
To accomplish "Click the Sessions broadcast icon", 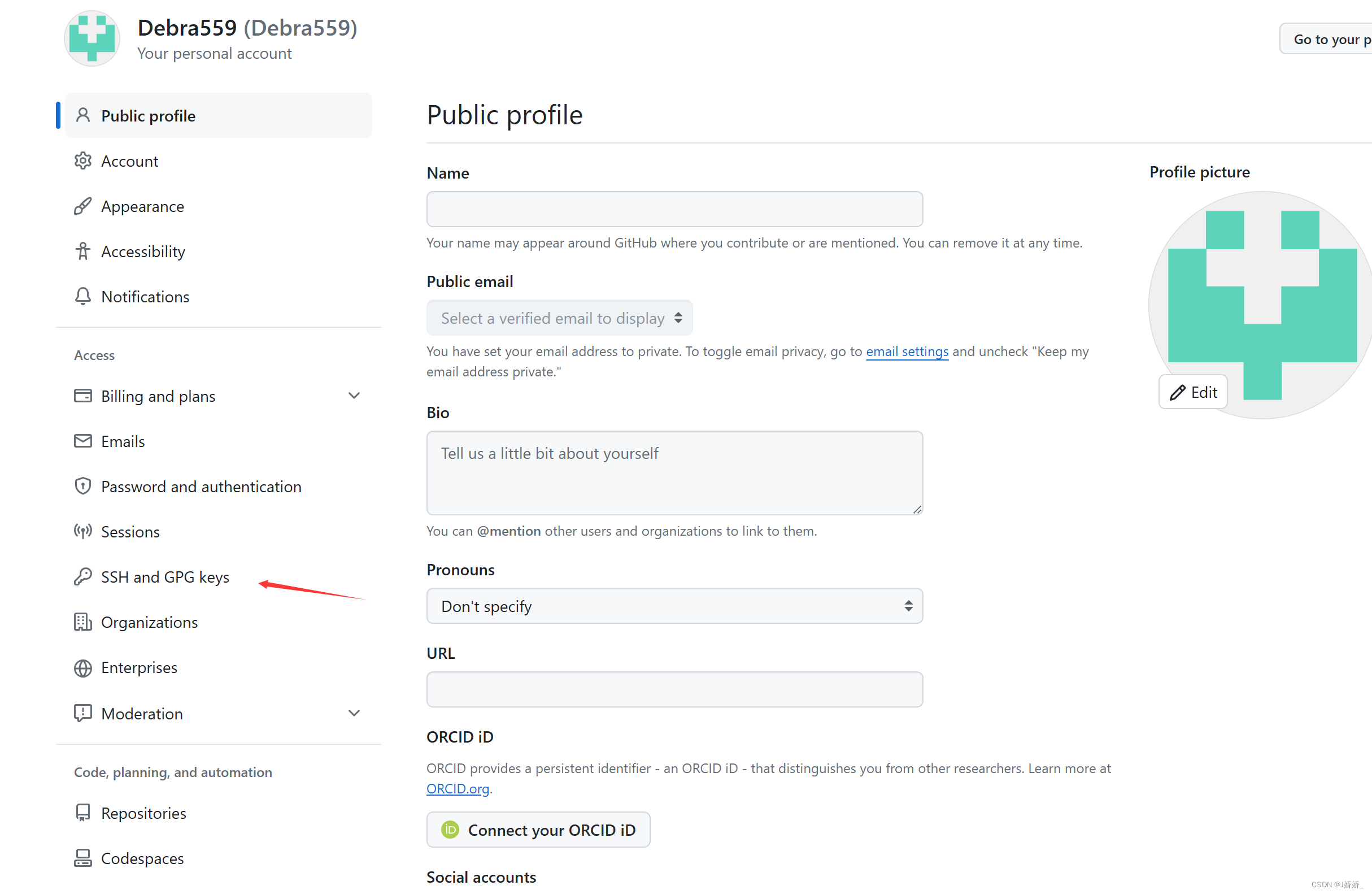I will (82, 531).
